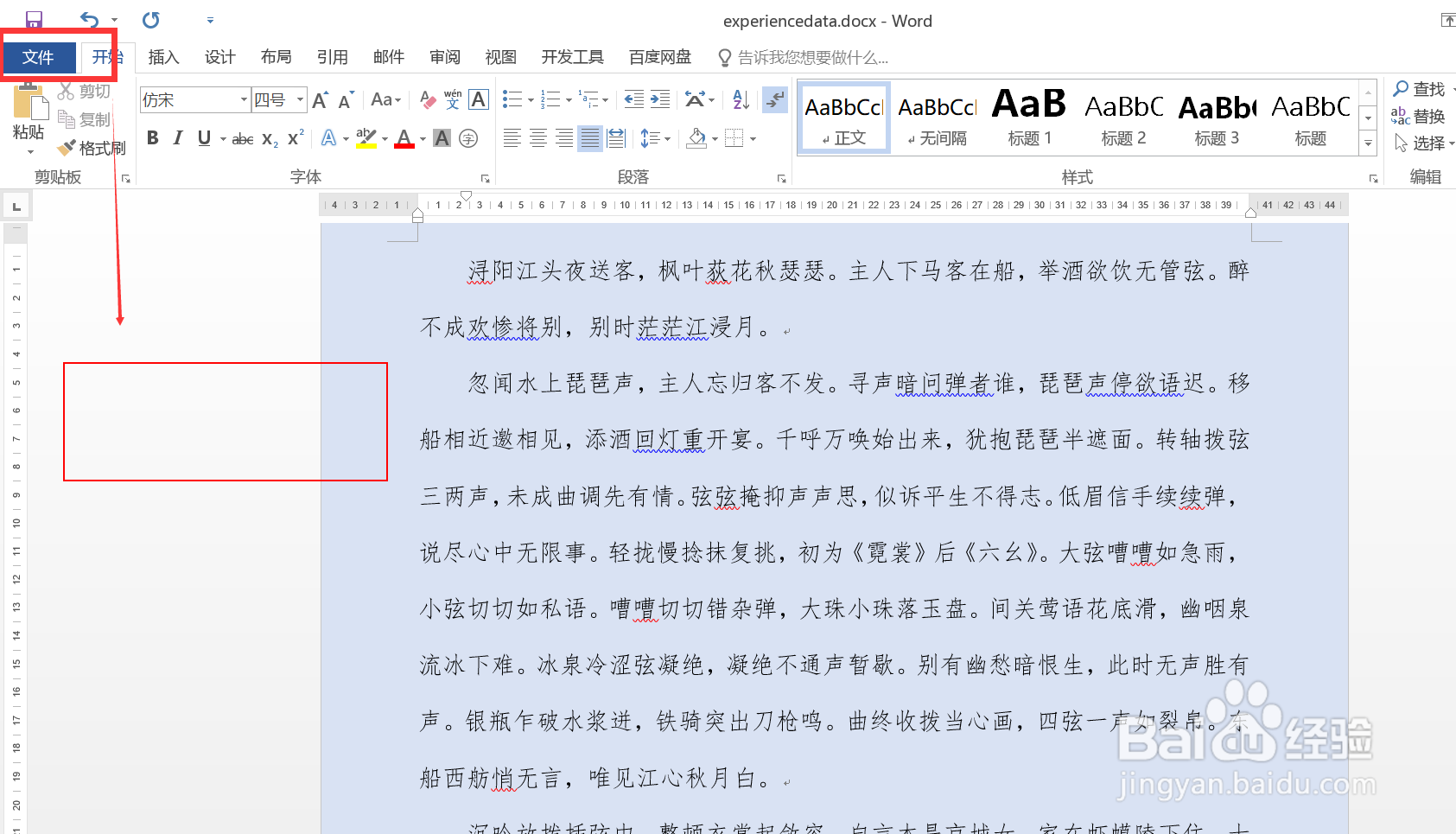Increase paragraph indent
Viewport: 1456px width, 834px height.
(x=660, y=100)
